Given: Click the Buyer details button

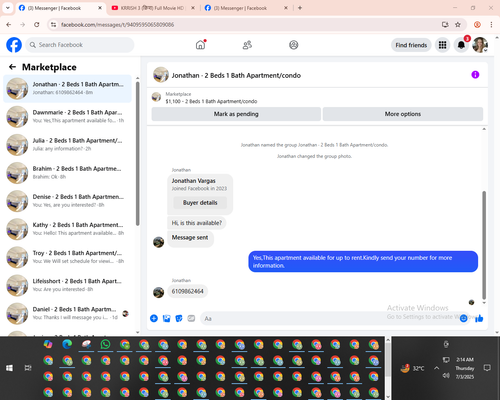Looking at the screenshot, I should pyautogui.click(x=200, y=203).
